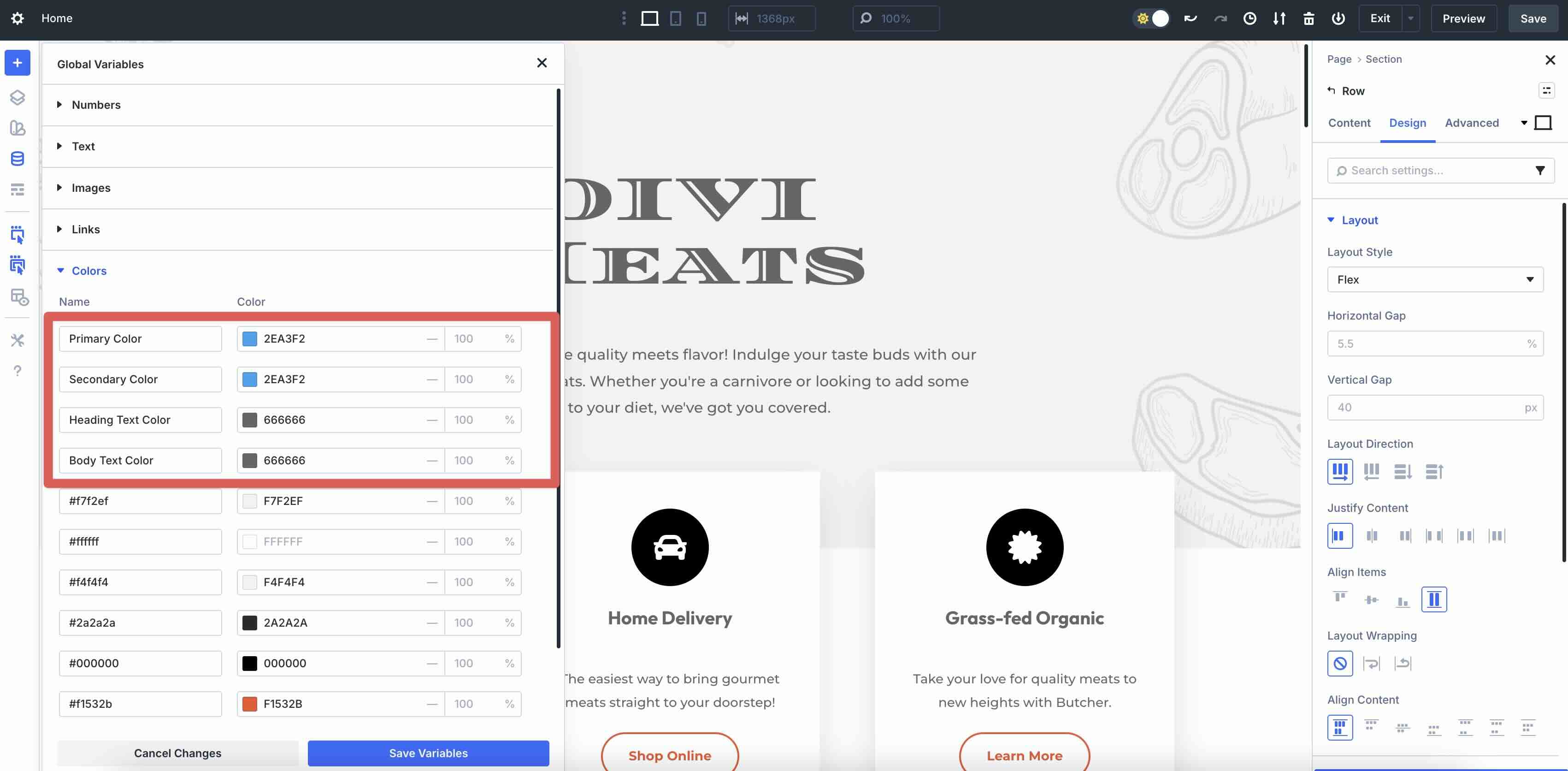Open the Layers panel in the left sidebar
Screen dimensions: 1568x771
pos(17,97)
